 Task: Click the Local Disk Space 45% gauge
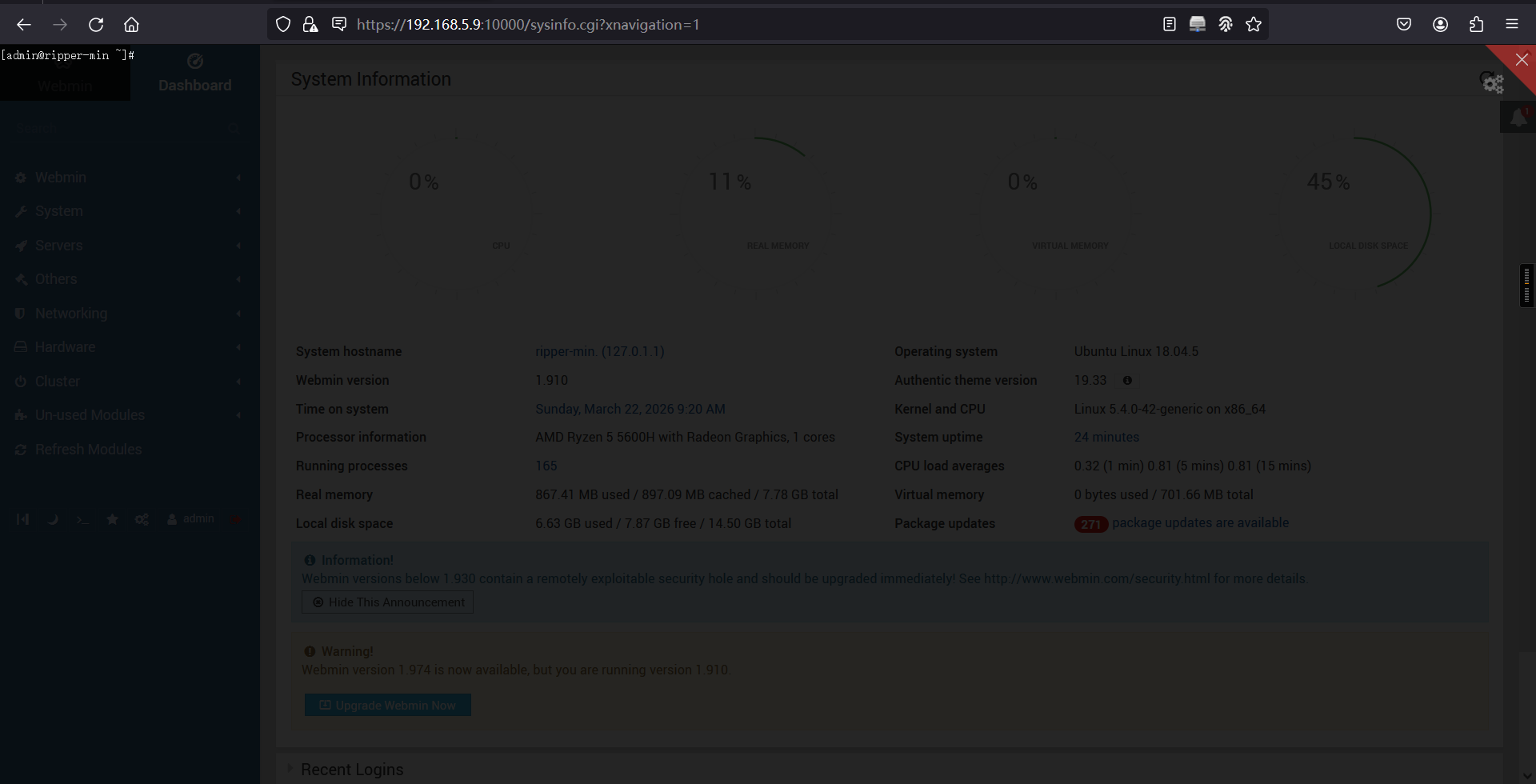1354,214
